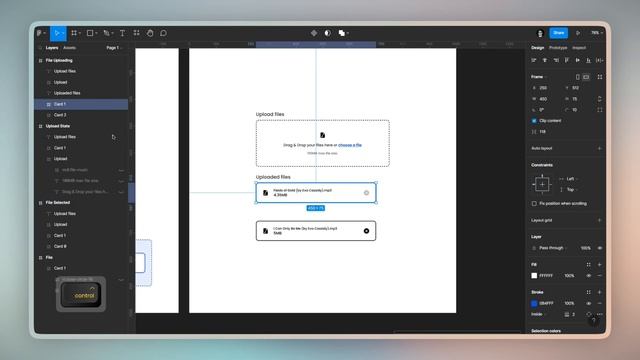Image resolution: width=640 pixels, height=360 pixels.
Task: Click the Align vertical centers icon
Action: coord(578,60)
